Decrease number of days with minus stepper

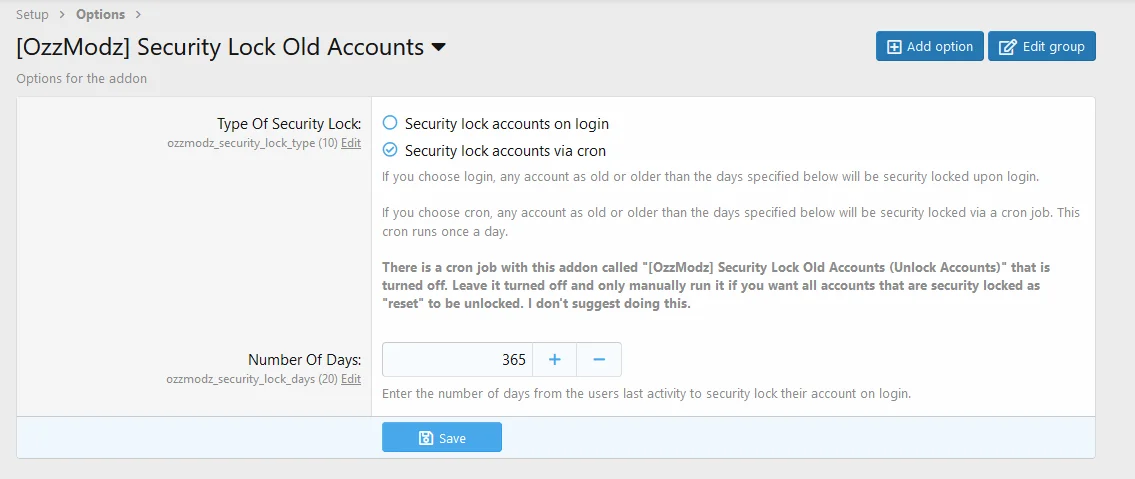coord(599,359)
